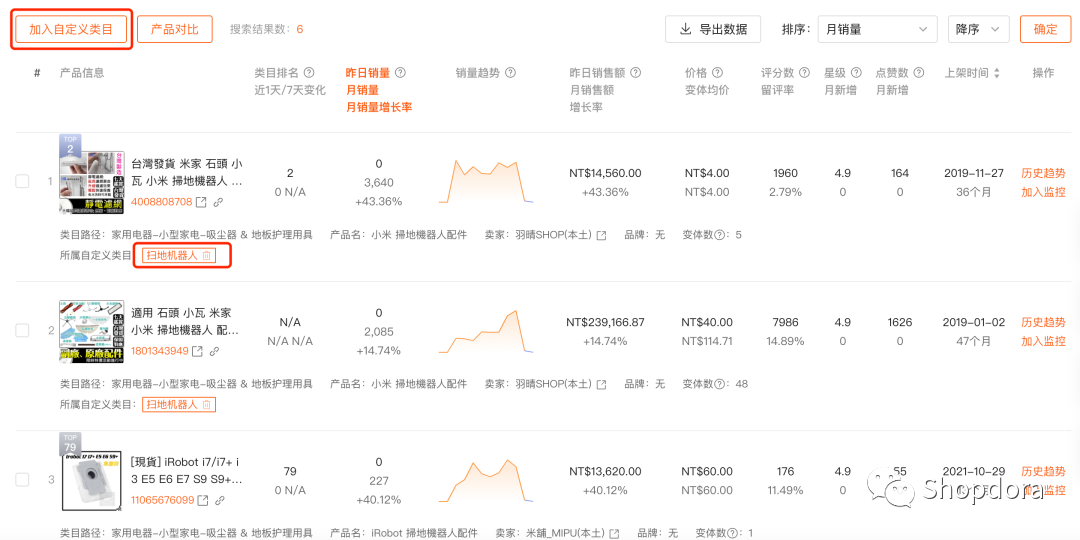
Task: Click title 適用 石頭 小瓦 米家
Action: tap(186, 322)
